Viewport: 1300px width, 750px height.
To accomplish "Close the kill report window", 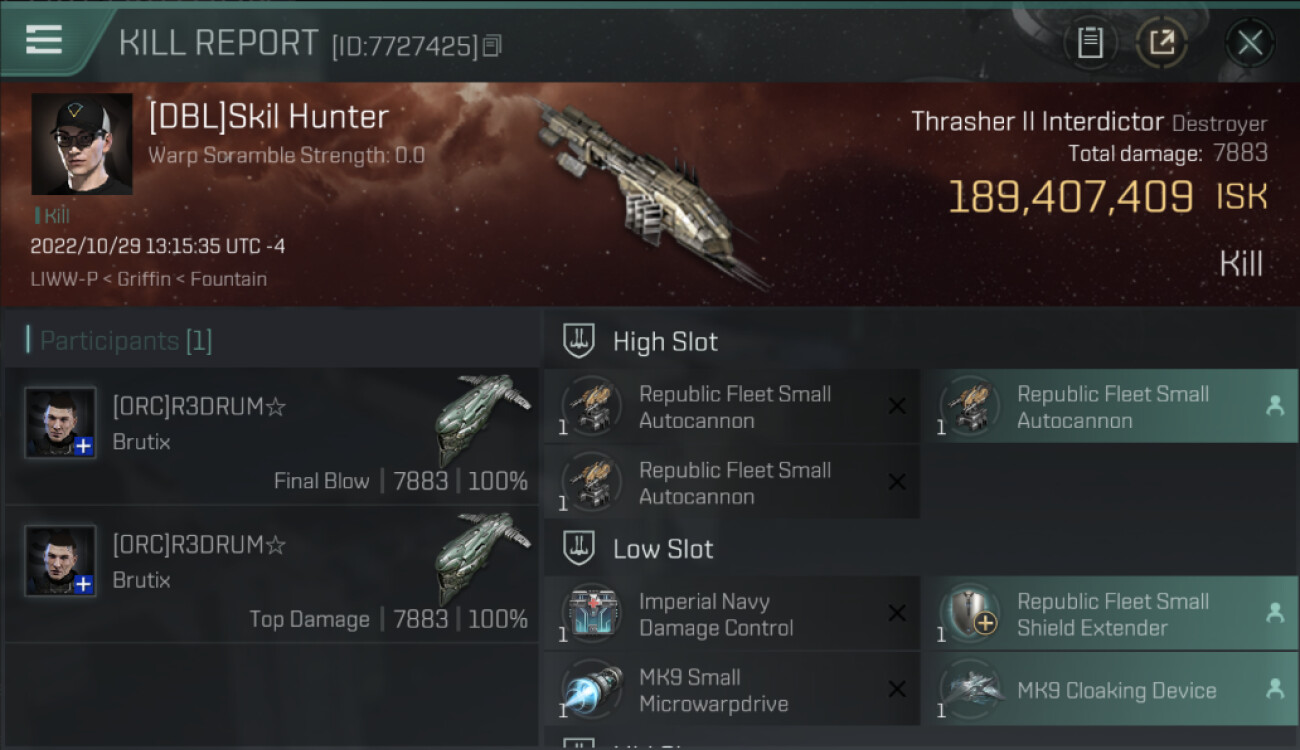I will click(x=1249, y=43).
